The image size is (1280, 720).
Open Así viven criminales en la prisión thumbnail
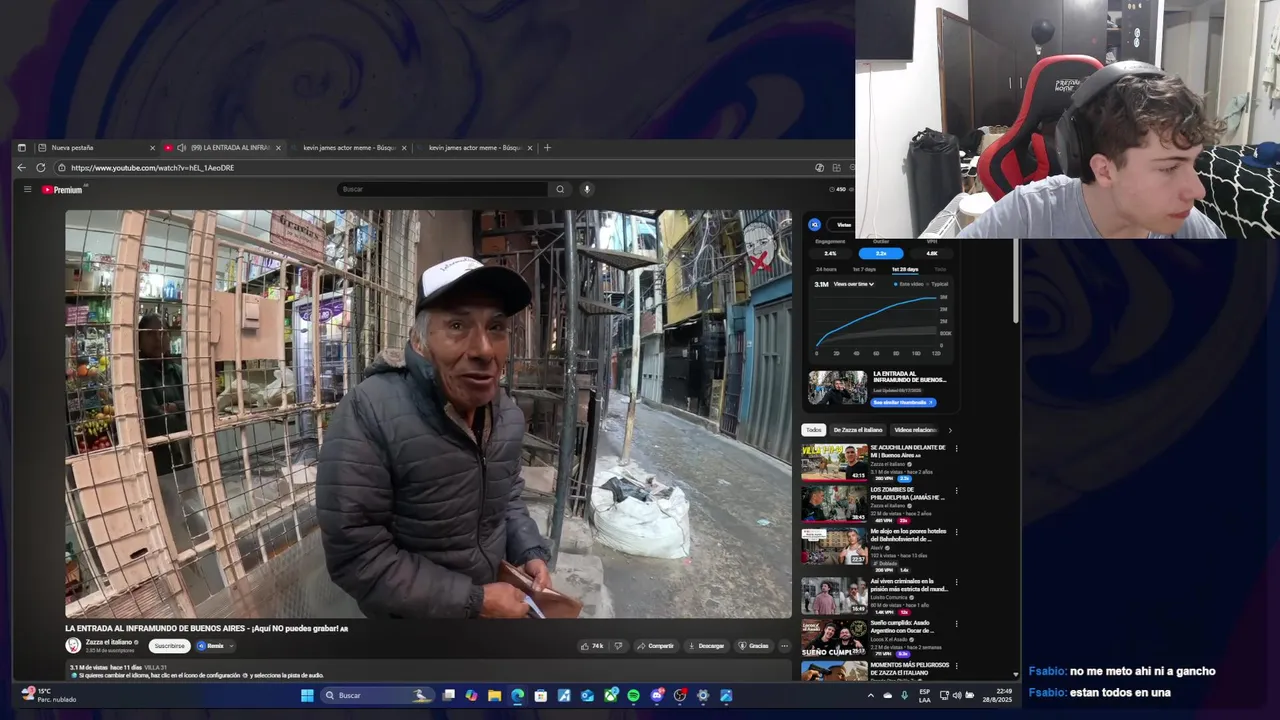coord(834,595)
